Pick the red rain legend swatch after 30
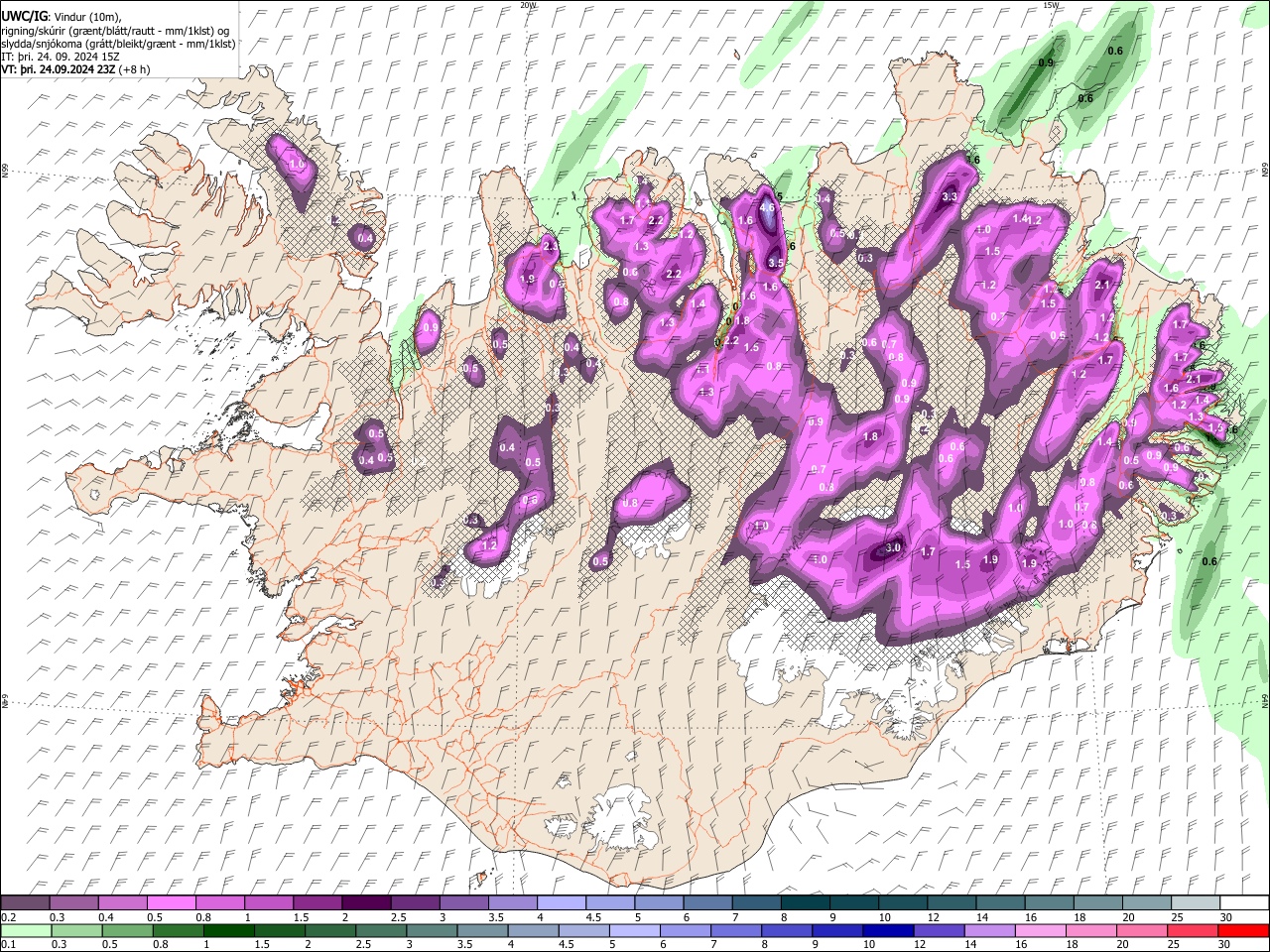Image resolution: width=1270 pixels, height=952 pixels. [1243, 930]
